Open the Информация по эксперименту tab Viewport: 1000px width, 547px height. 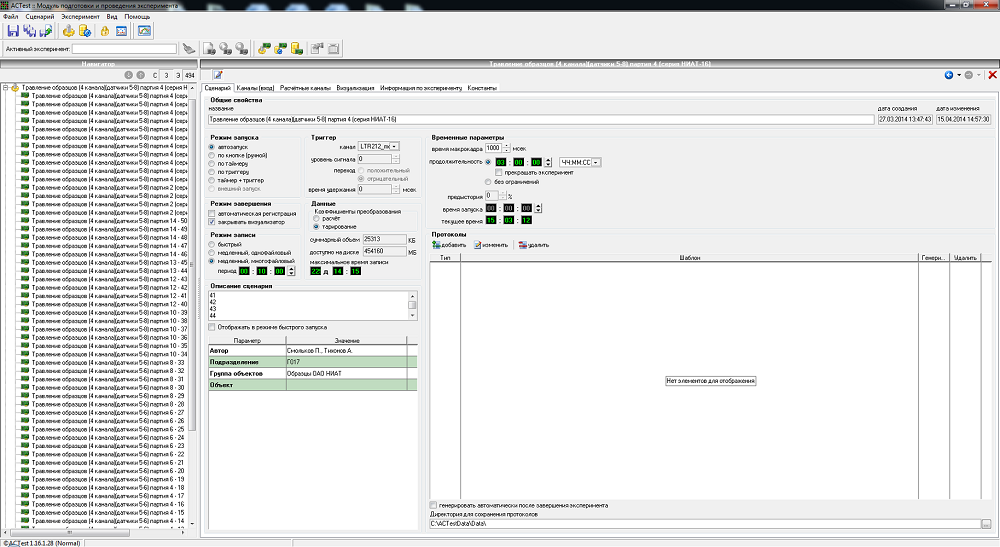tap(421, 88)
